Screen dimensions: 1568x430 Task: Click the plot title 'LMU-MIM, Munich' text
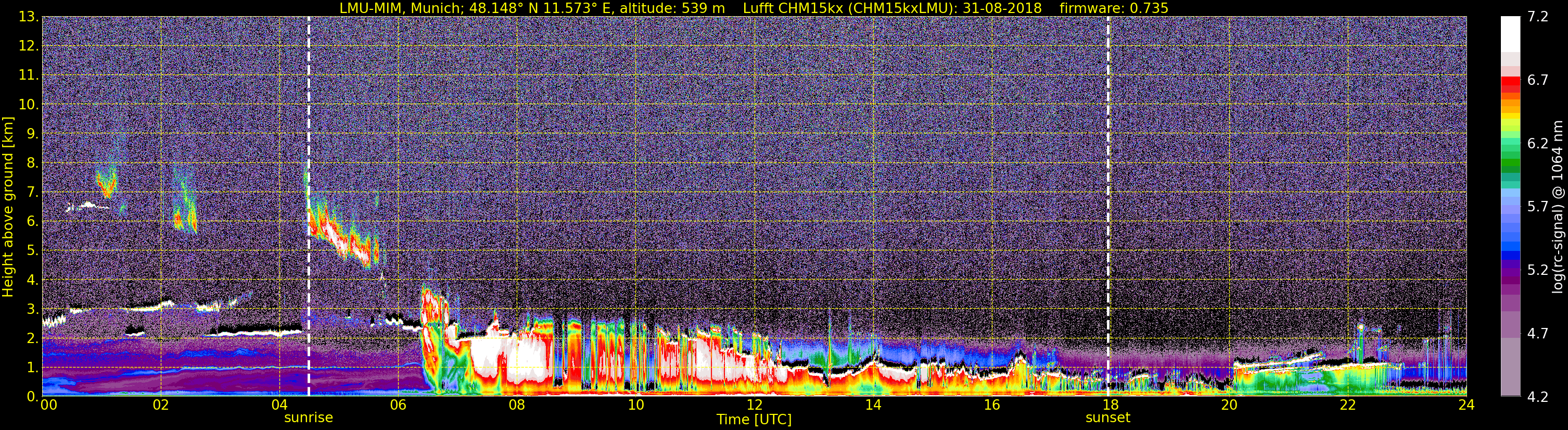pyautogui.click(x=402, y=8)
